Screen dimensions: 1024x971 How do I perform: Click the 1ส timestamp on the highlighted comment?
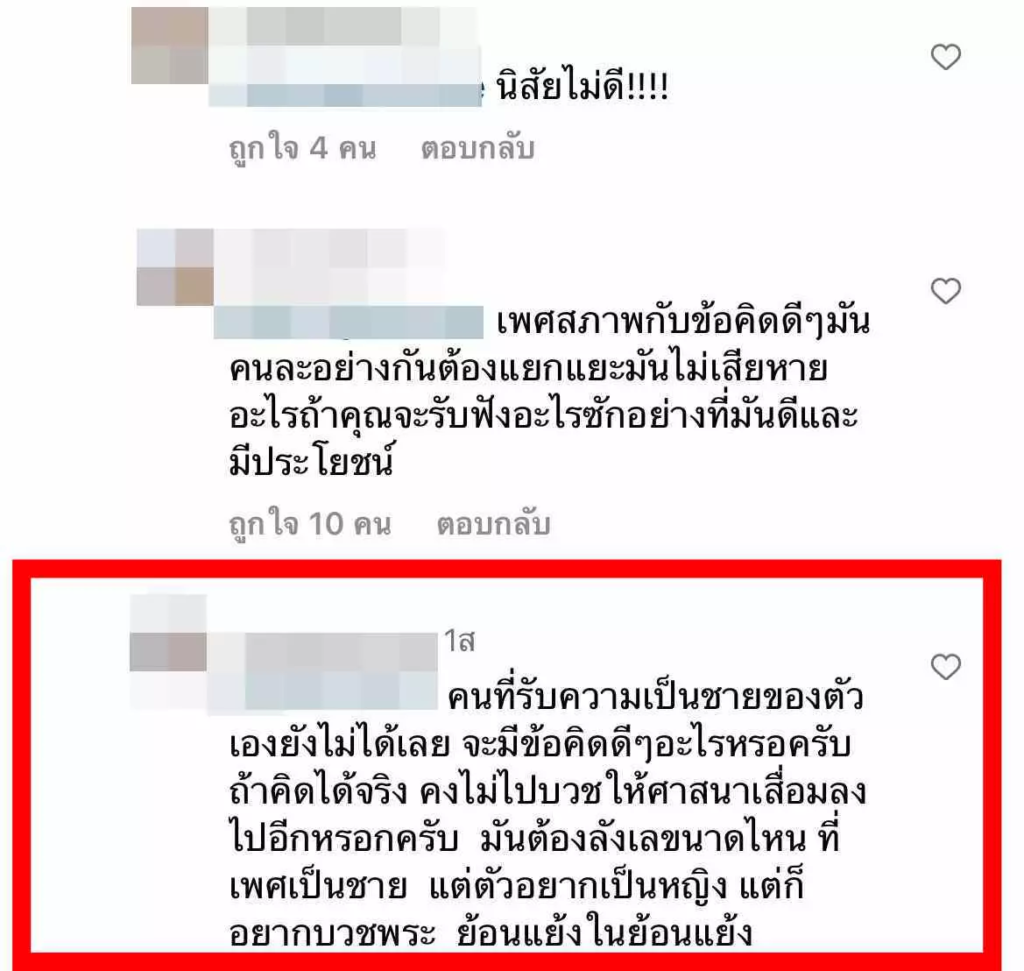coord(460,641)
